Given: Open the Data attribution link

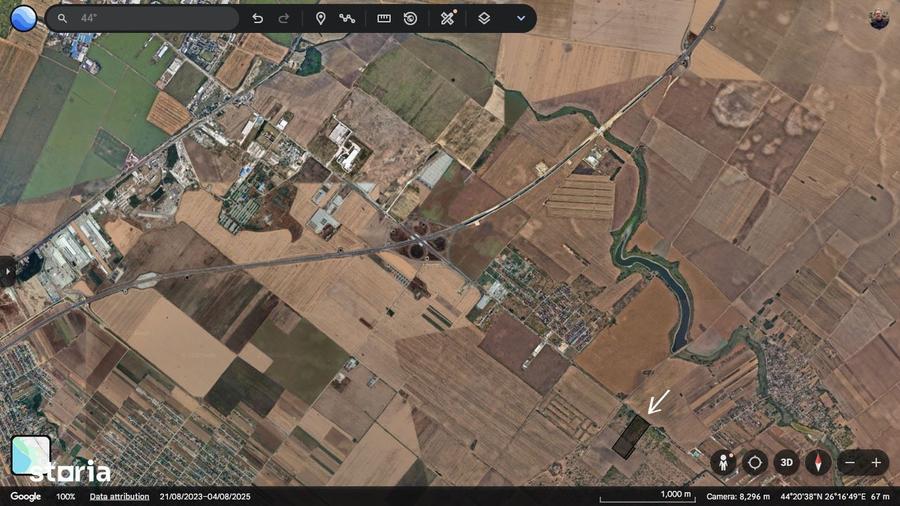Looking at the screenshot, I should [119, 496].
